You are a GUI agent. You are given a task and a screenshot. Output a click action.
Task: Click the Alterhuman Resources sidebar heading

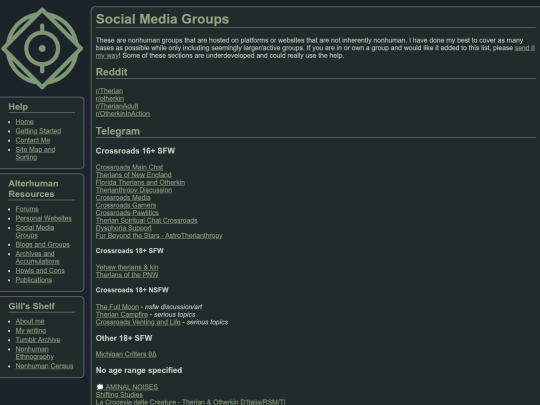[33, 189]
